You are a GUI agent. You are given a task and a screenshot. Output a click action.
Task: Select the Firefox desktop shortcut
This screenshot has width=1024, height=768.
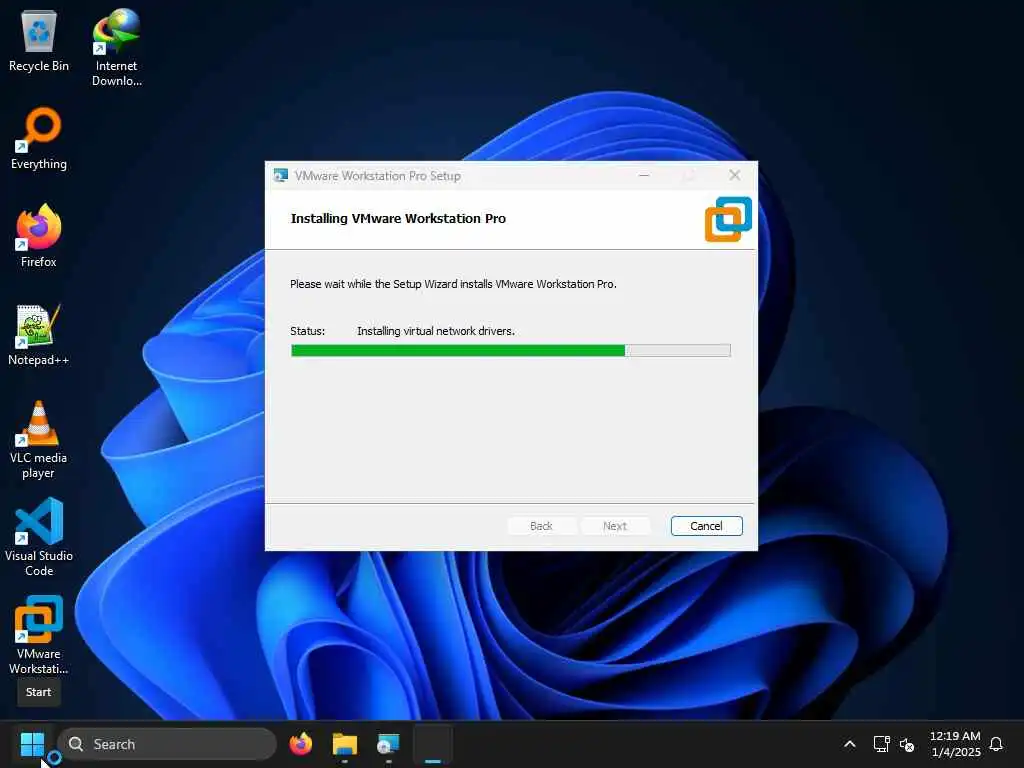coord(39,236)
